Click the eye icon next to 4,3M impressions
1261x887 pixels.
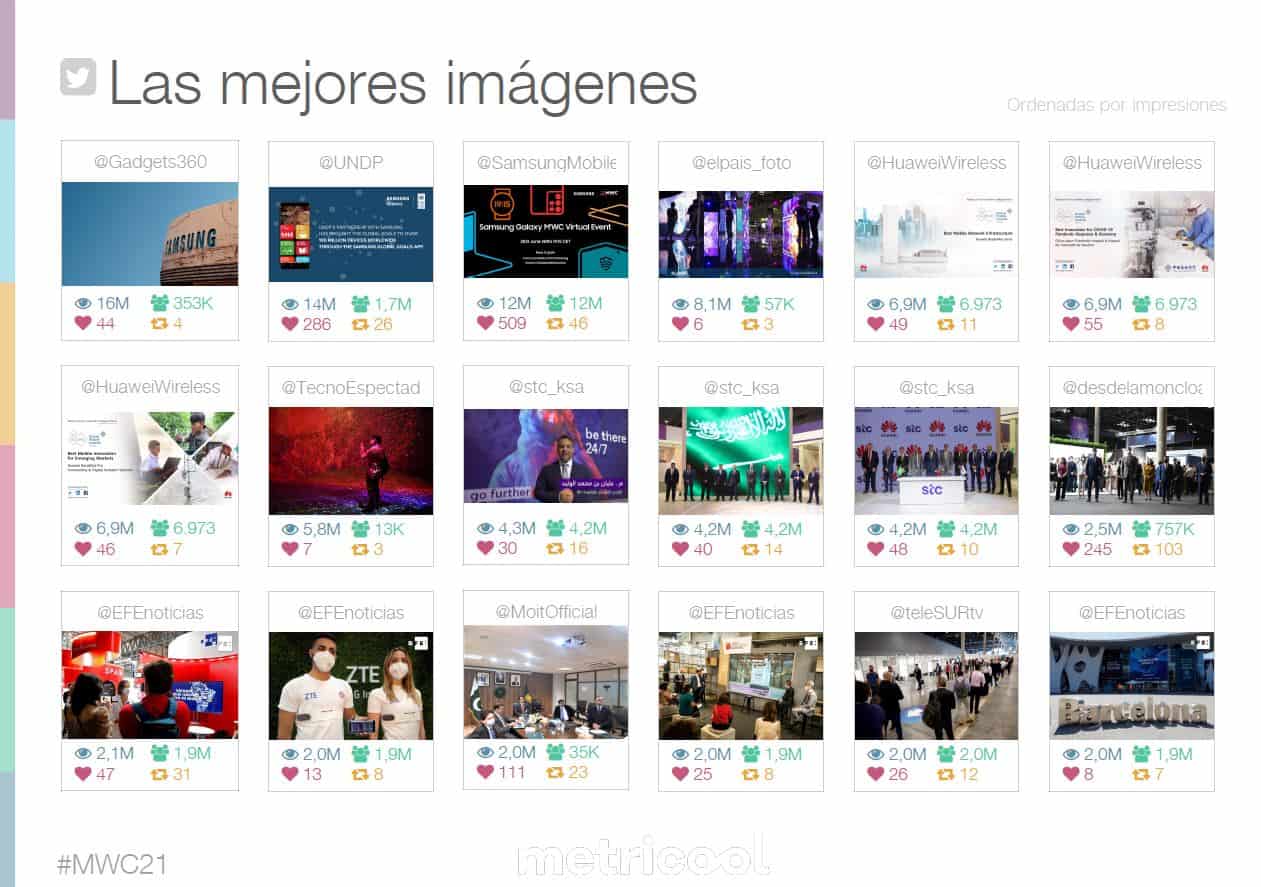pyautogui.click(x=486, y=528)
